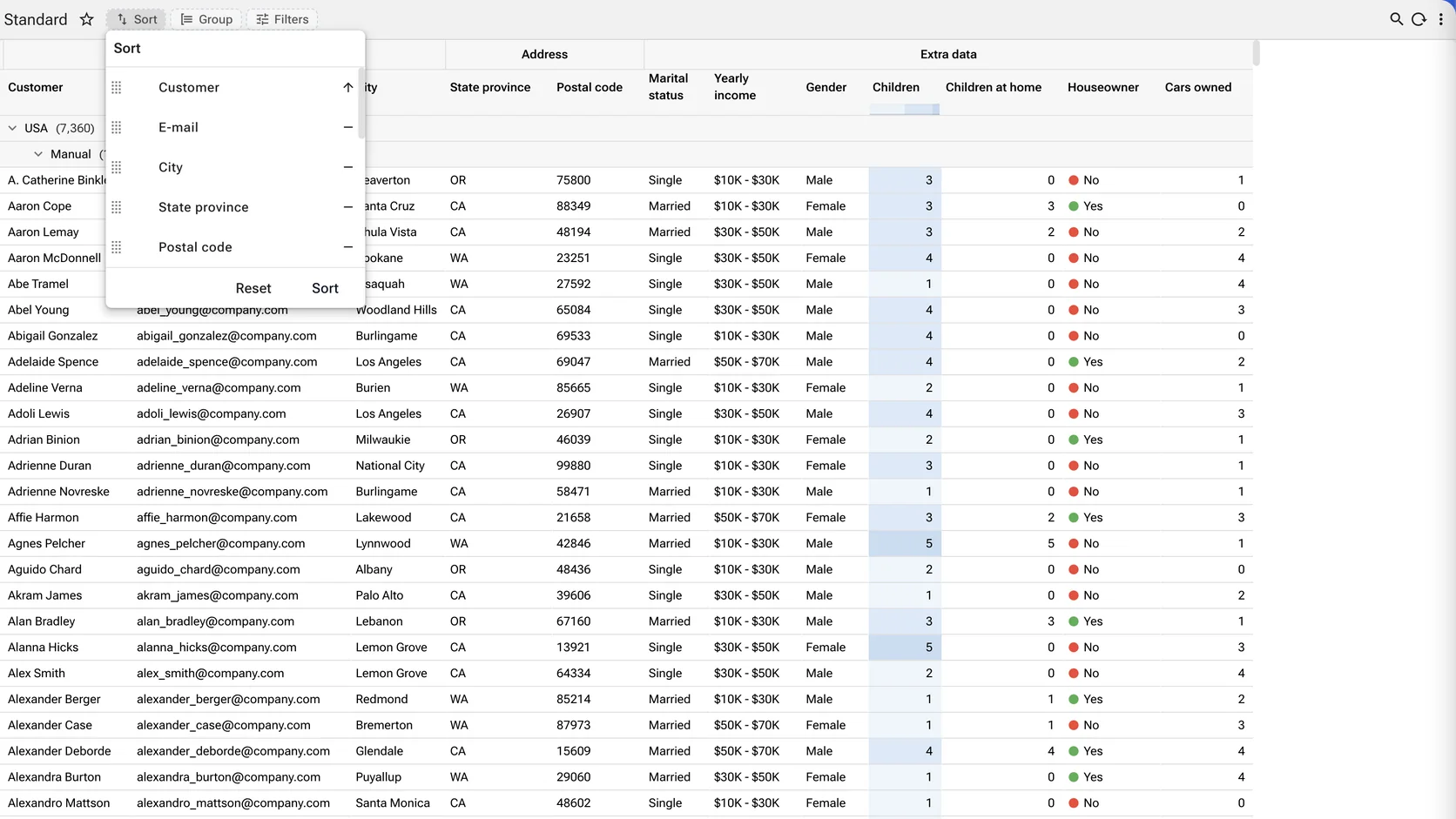Apply sorting with the Sort button
This screenshot has width=1456, height=819.
(x=325, y=288)
